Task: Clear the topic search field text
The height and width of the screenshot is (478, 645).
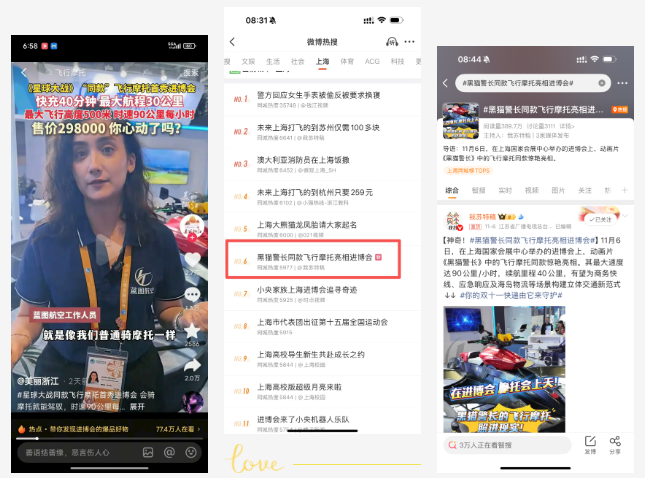Action: 601,83
